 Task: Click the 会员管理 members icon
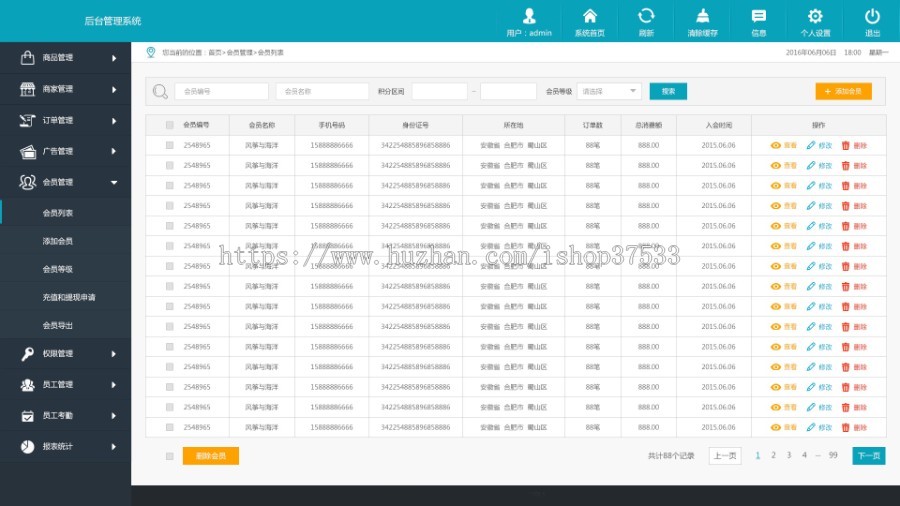pos(28,182)
